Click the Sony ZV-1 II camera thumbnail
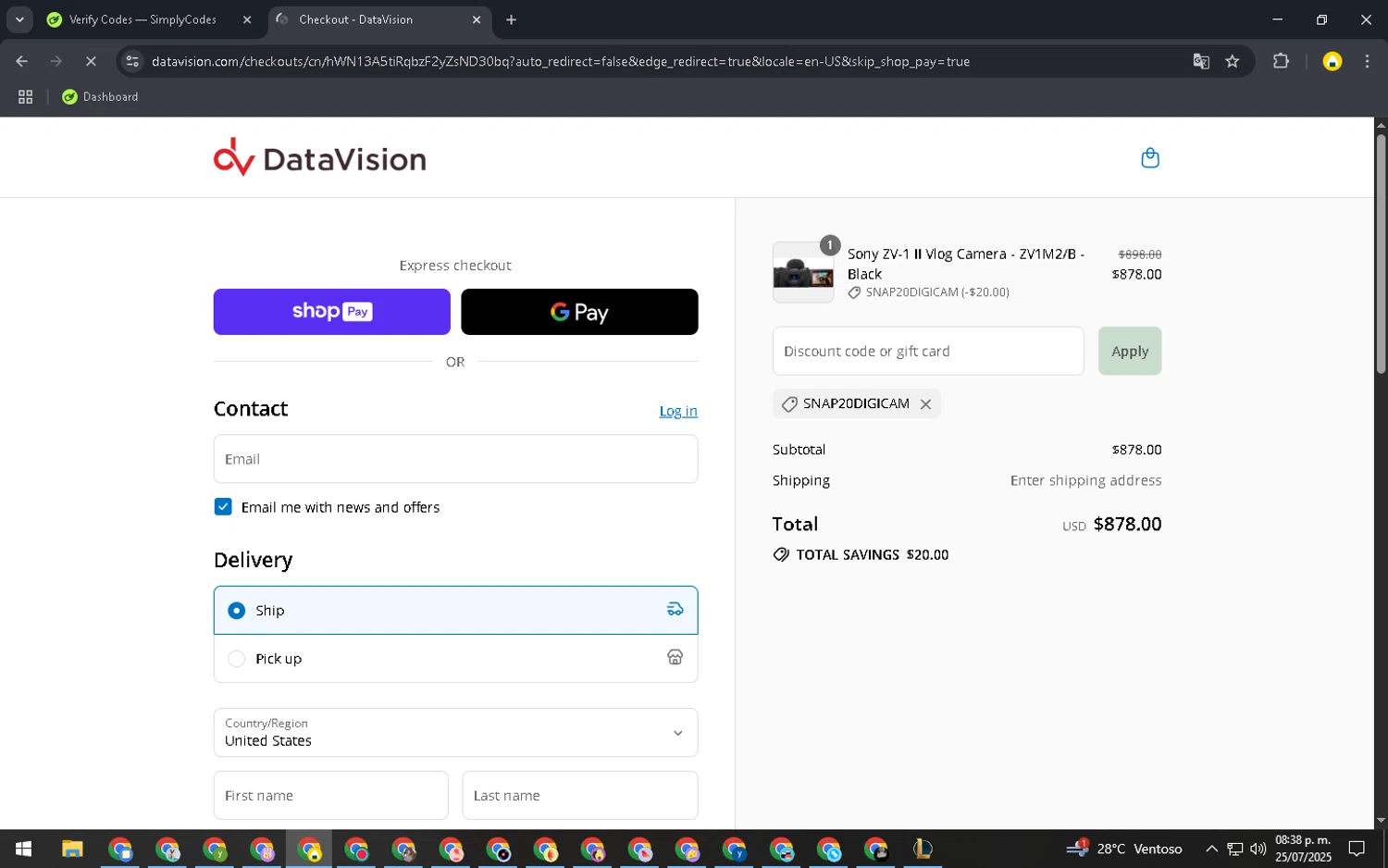 (x=803, y=273)
